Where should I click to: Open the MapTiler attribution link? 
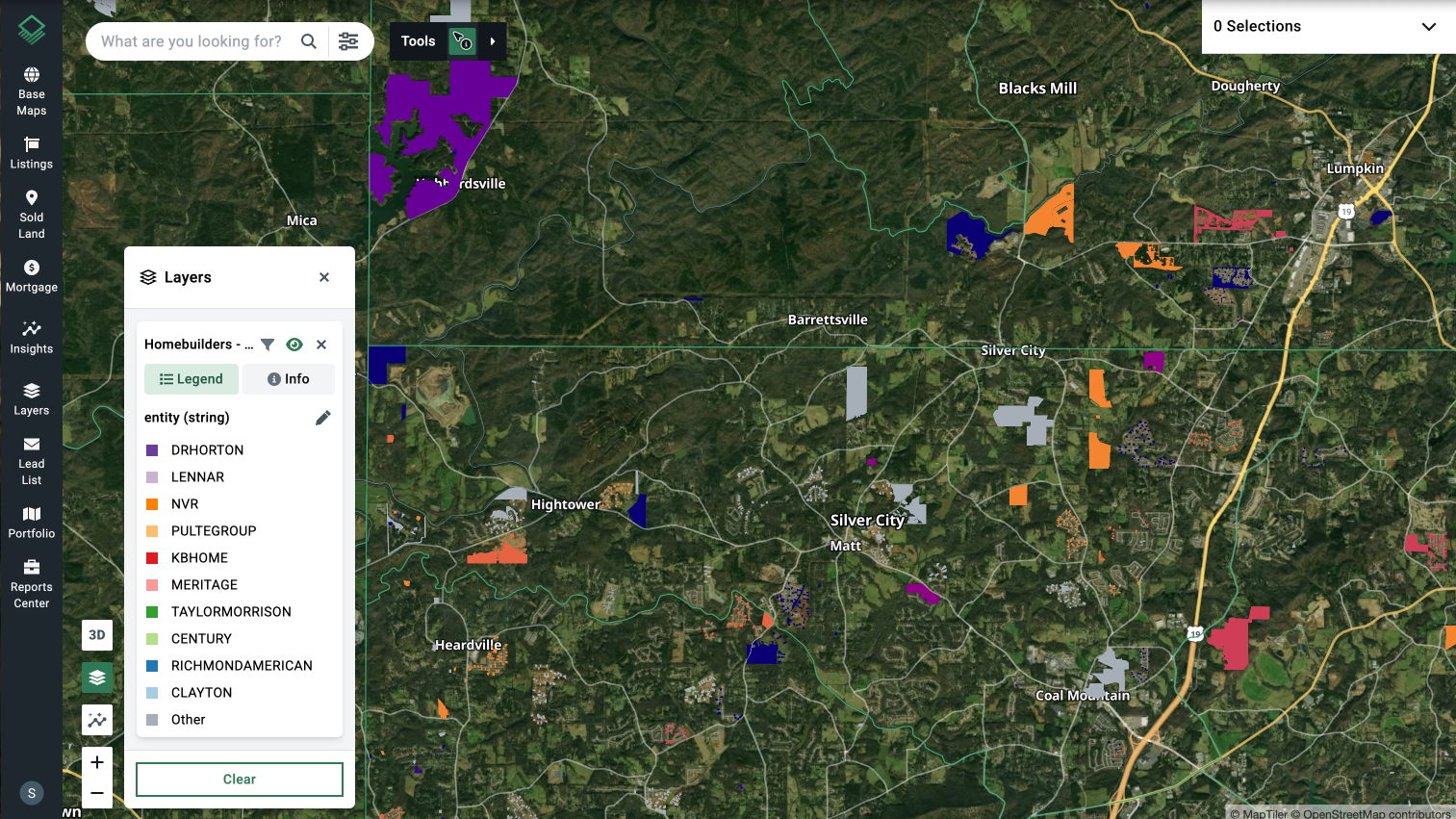(x=1258, y=813)
